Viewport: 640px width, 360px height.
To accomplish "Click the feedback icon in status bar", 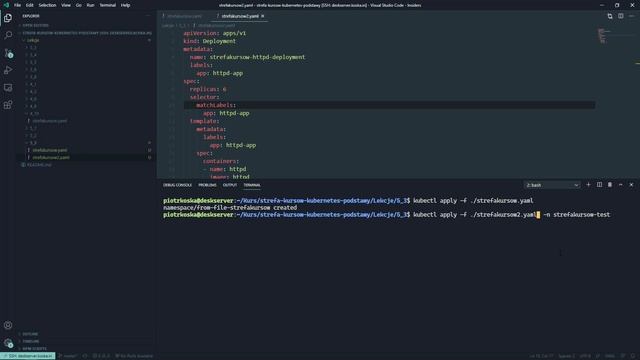I will (x=623, y=356).
